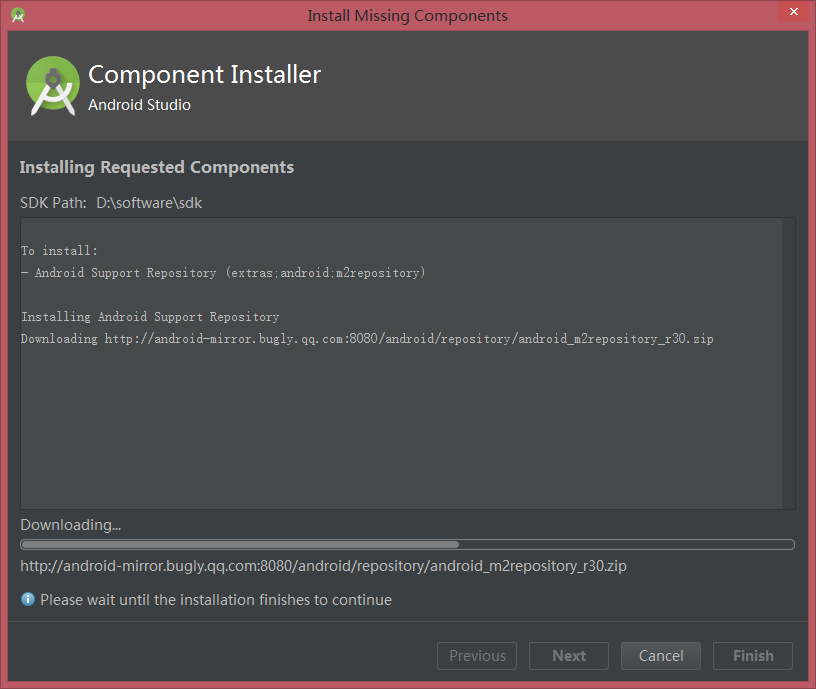Viewport: 816px width, 689px height.
Task: Click the download progress bar
Action: pyautogui.click(x=407, y=544)
